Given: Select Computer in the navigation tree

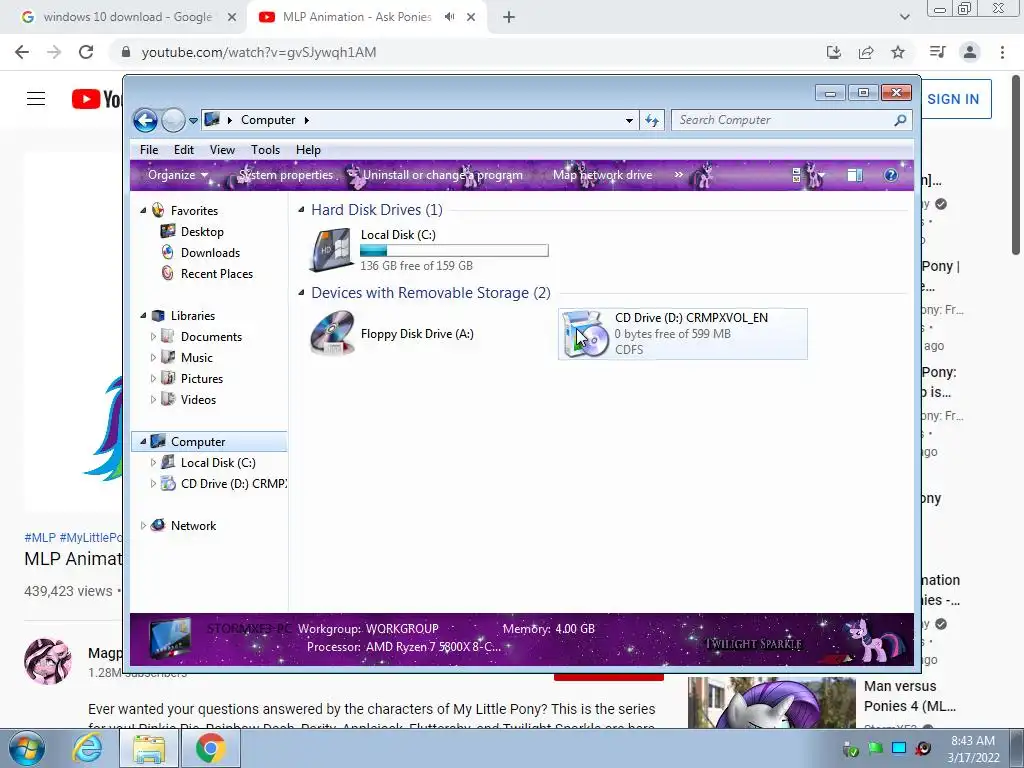Looking at the screenshot, I should coord(198,441).
